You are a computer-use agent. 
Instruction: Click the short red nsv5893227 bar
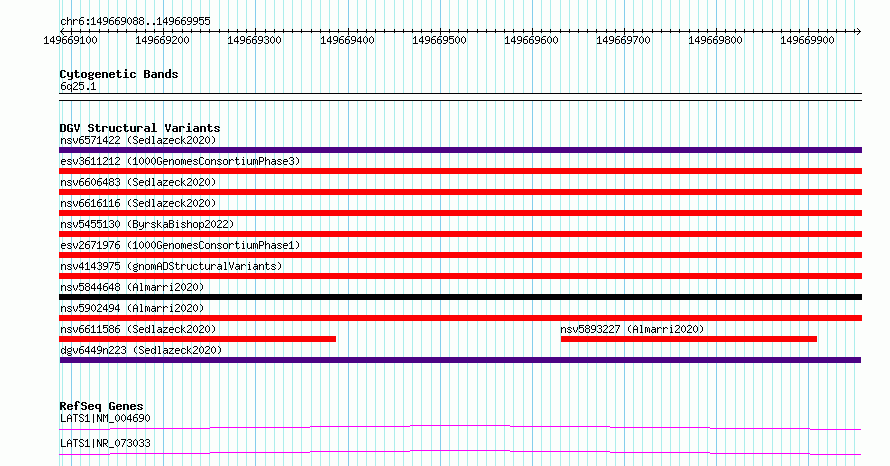coord(689,339)
